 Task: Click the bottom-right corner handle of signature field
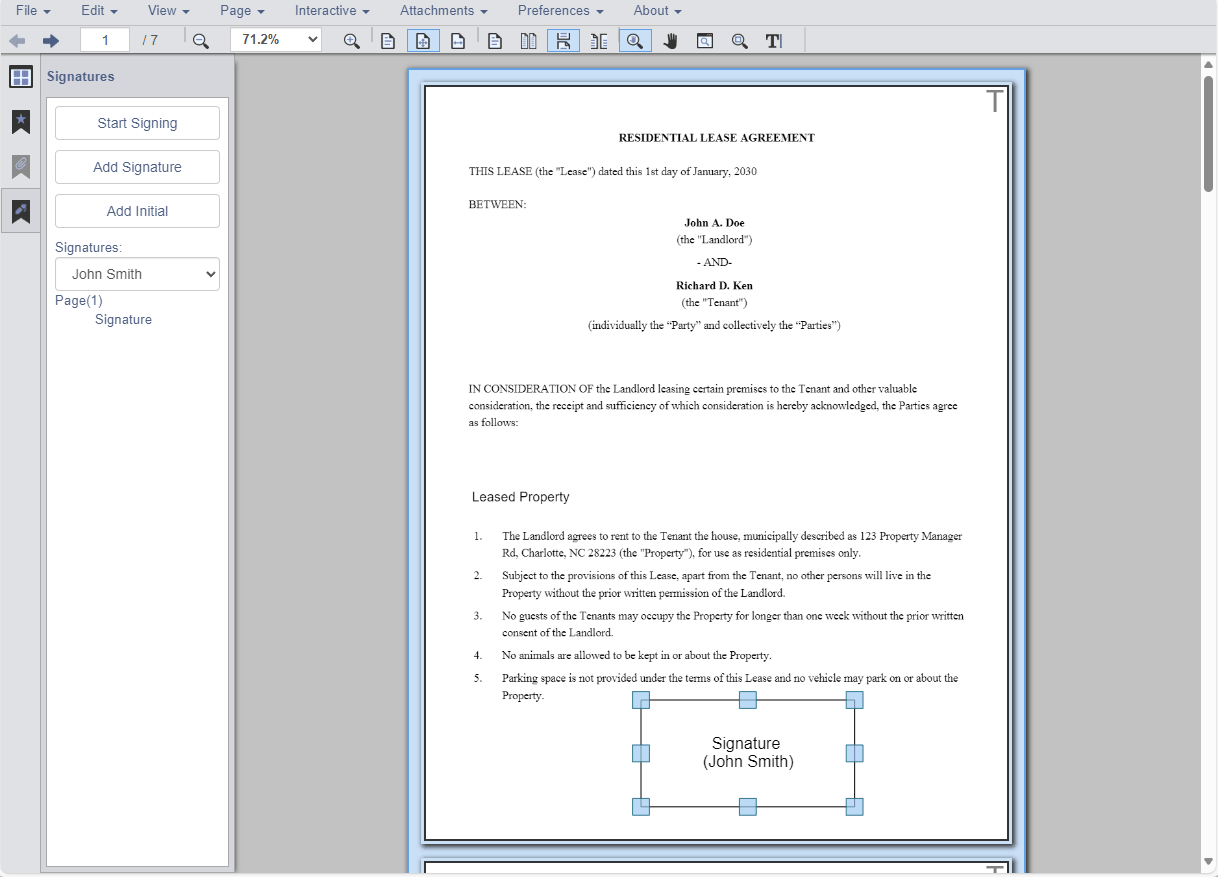tap(855, 807)
